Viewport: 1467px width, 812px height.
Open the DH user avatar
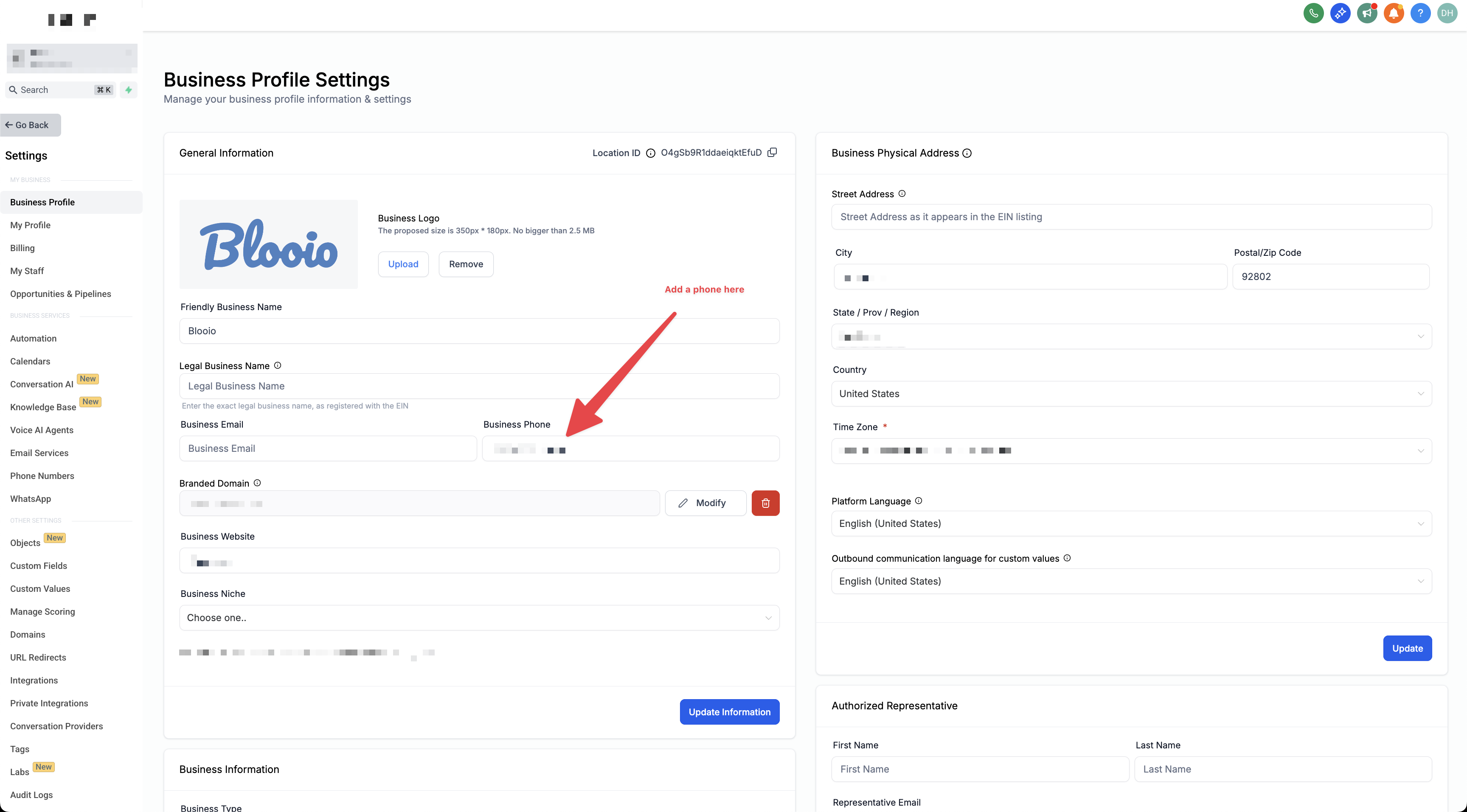[1447, 13]
